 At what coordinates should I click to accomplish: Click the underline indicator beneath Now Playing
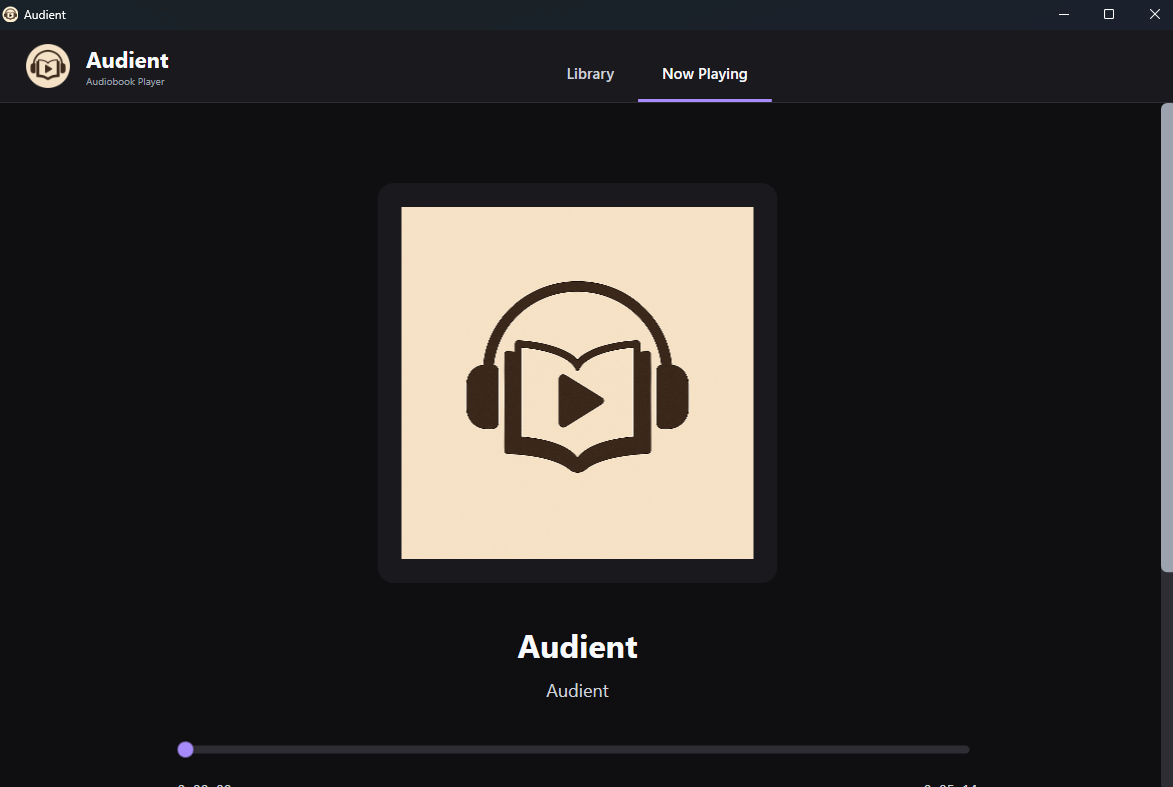[x=704, y=97]
